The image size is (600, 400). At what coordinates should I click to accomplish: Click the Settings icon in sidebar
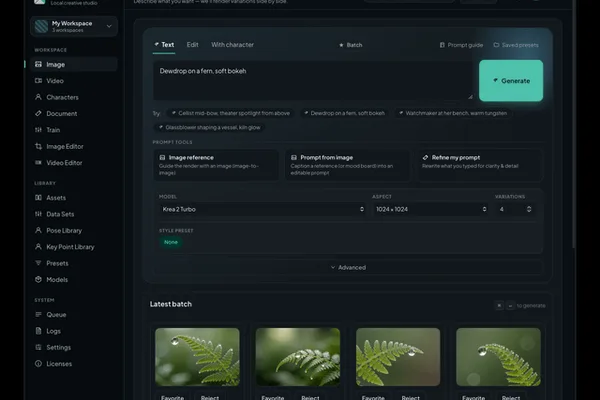tap(38, 347)
